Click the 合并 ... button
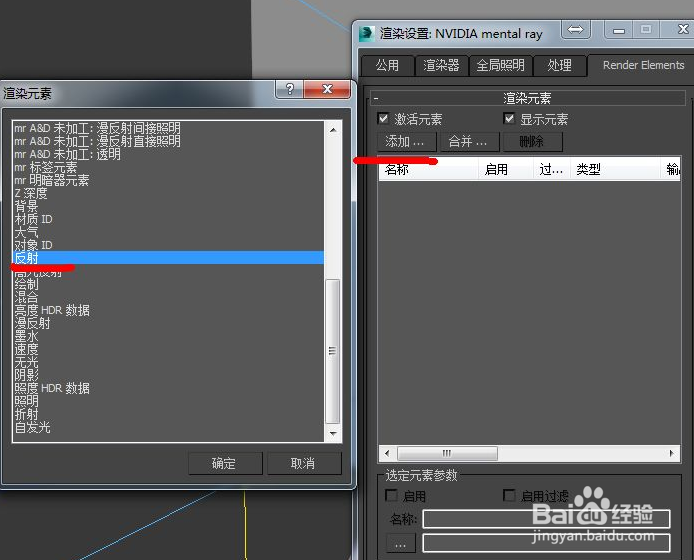Viewport: 694px width, 560px height. tap(470, 142)
